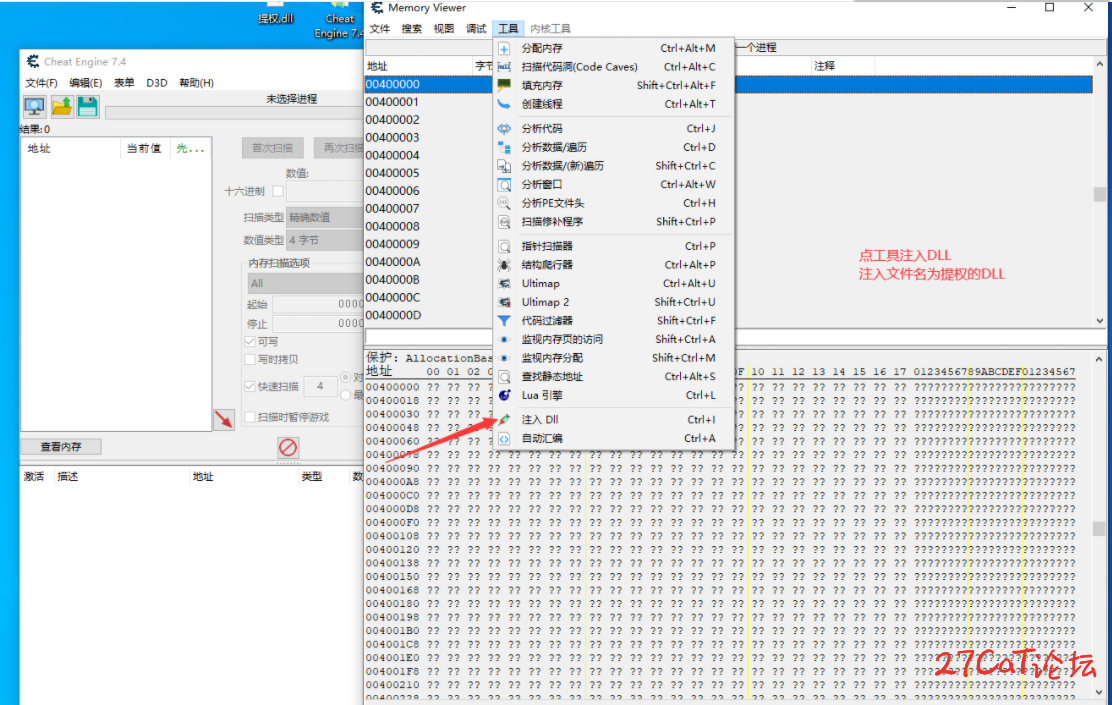
Task: Click the icon beside 分析代码
Action: 504,128
